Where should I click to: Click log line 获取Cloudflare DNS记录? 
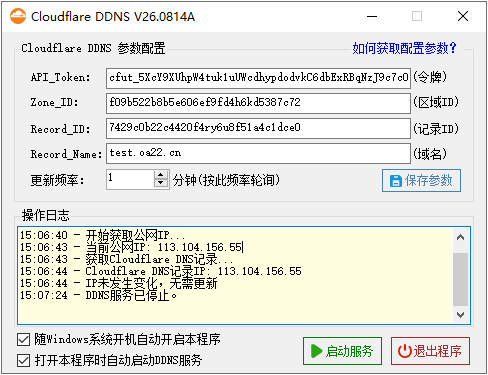[127, 259]
